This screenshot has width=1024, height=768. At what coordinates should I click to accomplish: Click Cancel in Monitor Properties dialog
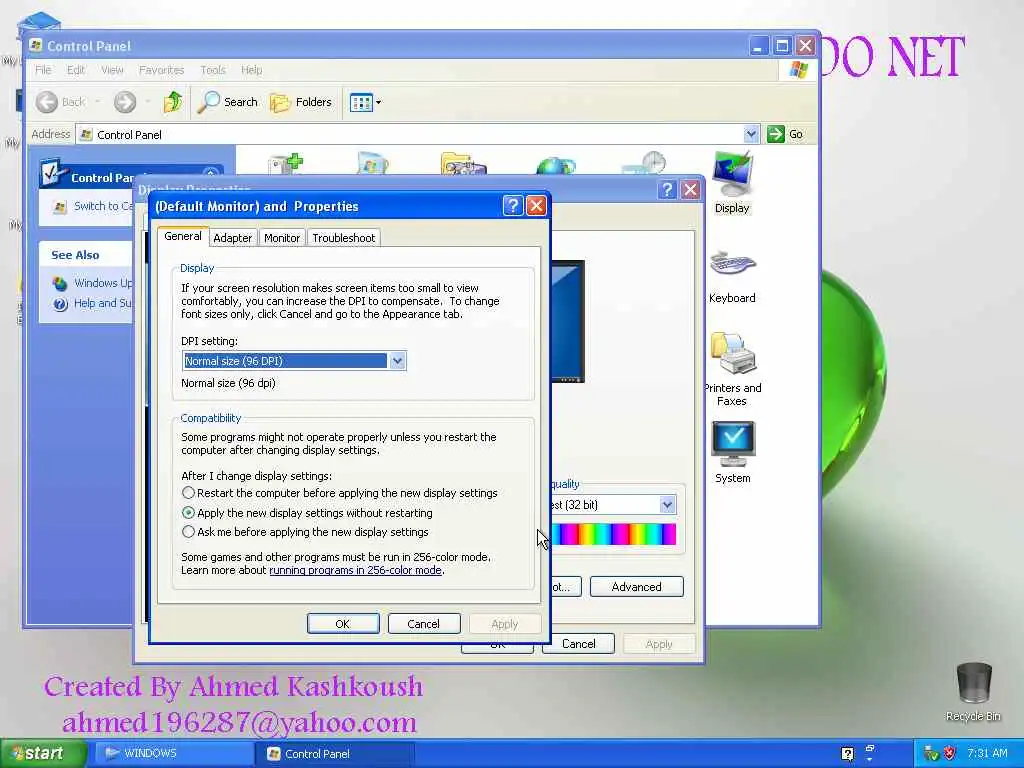[x=423, y=624]
